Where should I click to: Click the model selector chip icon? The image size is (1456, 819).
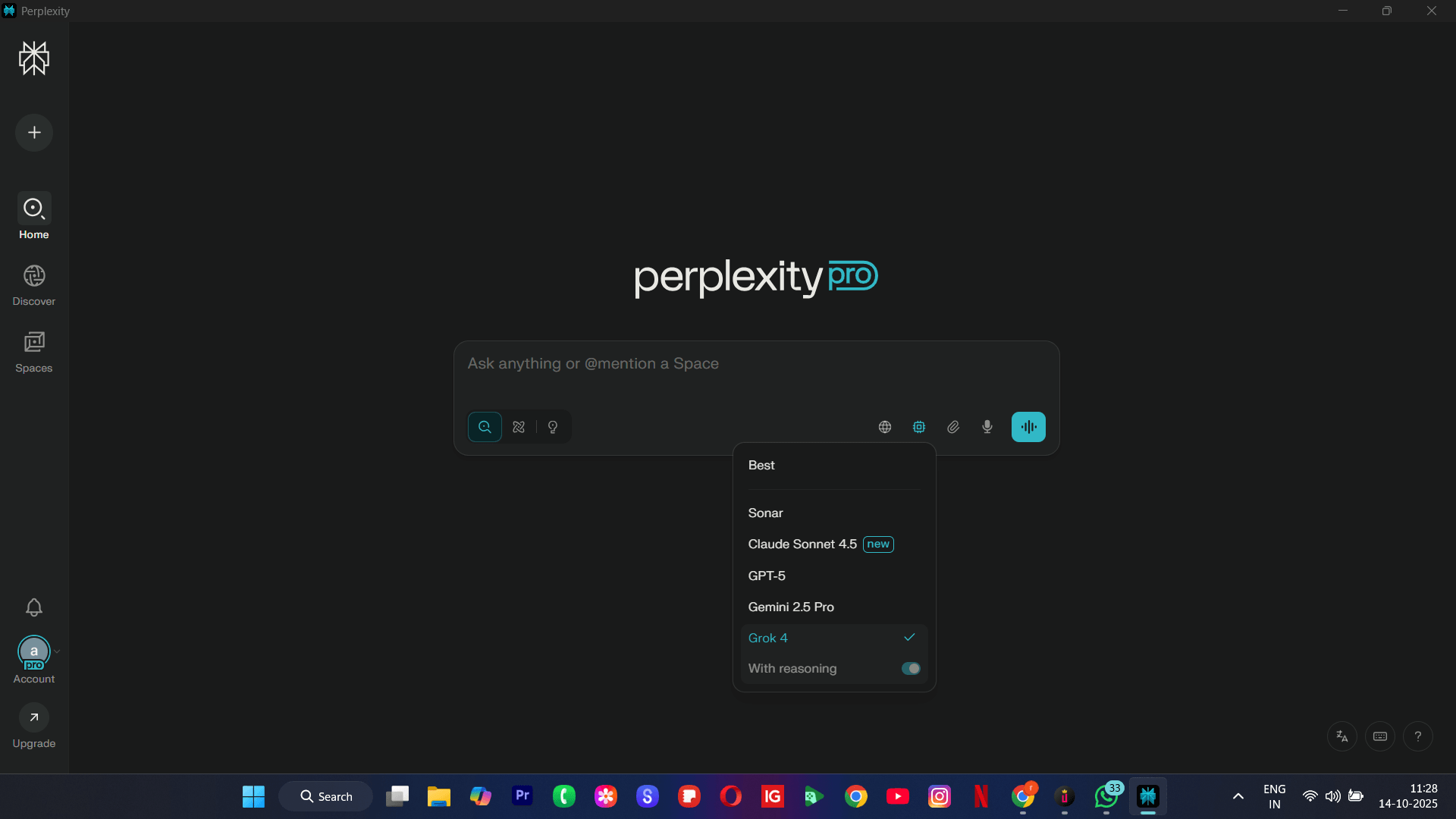(919, 427)
